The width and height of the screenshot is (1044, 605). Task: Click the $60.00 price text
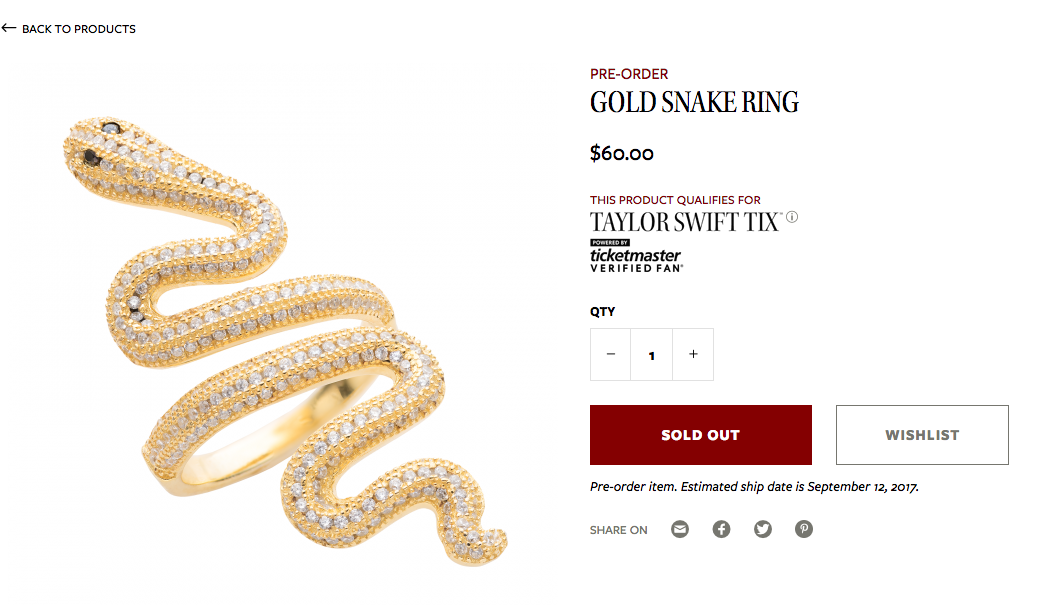point(622,153)
